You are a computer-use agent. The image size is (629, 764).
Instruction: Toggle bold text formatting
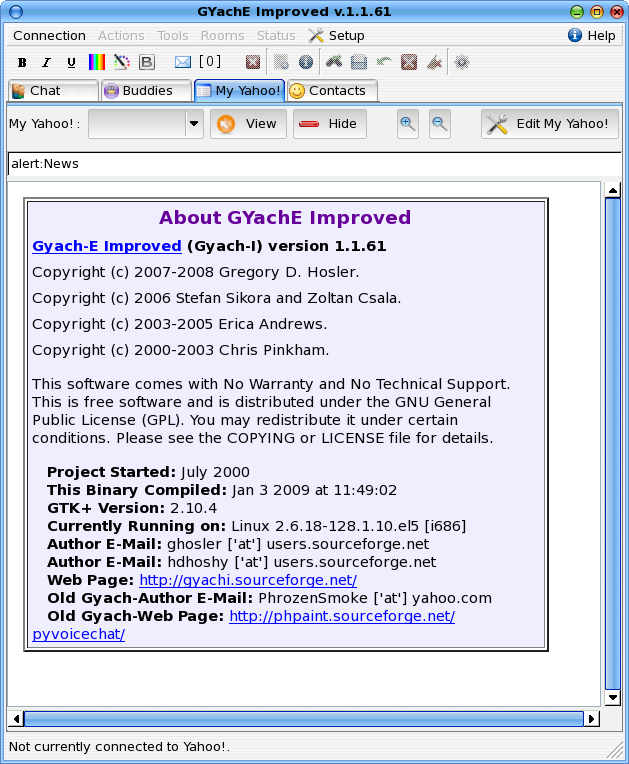click(x=22, y=62)
